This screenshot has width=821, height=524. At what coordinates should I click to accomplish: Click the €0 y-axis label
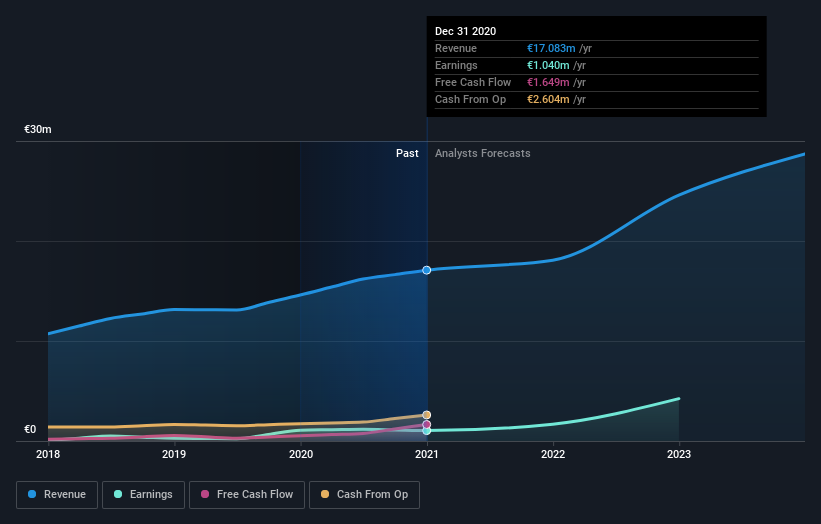30,429
